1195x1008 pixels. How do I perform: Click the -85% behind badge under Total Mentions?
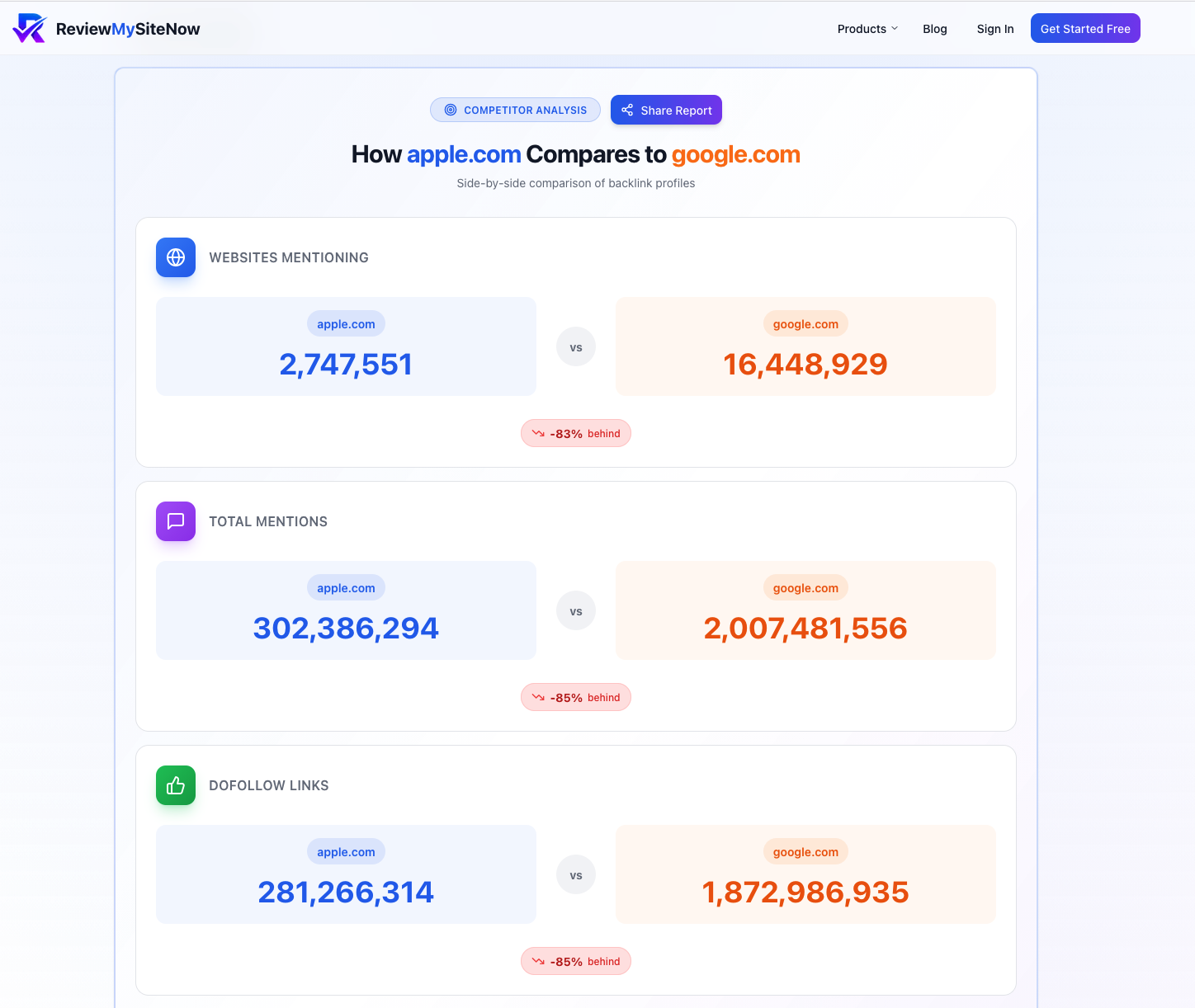tap(576, 697)
